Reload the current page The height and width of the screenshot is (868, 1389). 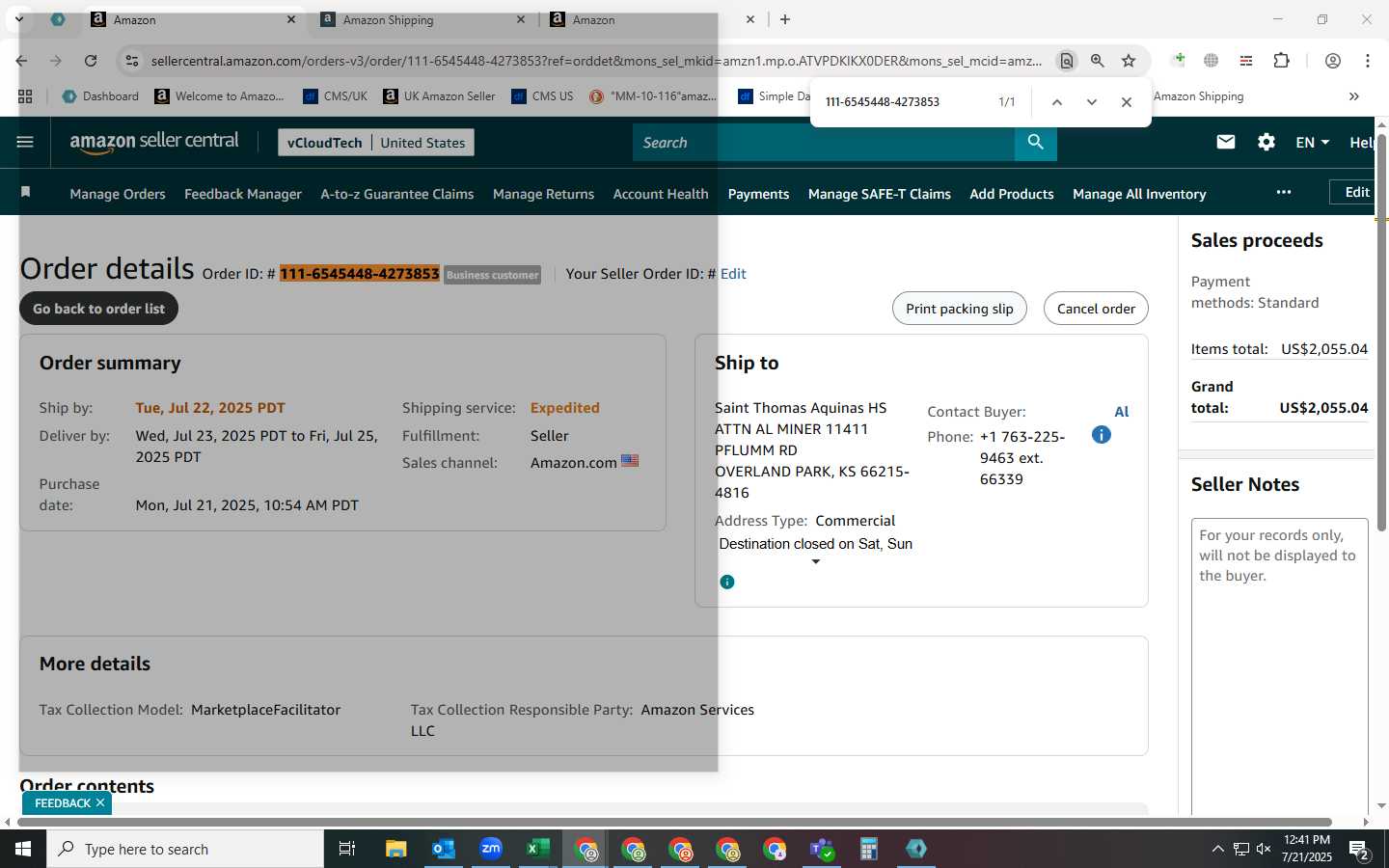point(91,61)
